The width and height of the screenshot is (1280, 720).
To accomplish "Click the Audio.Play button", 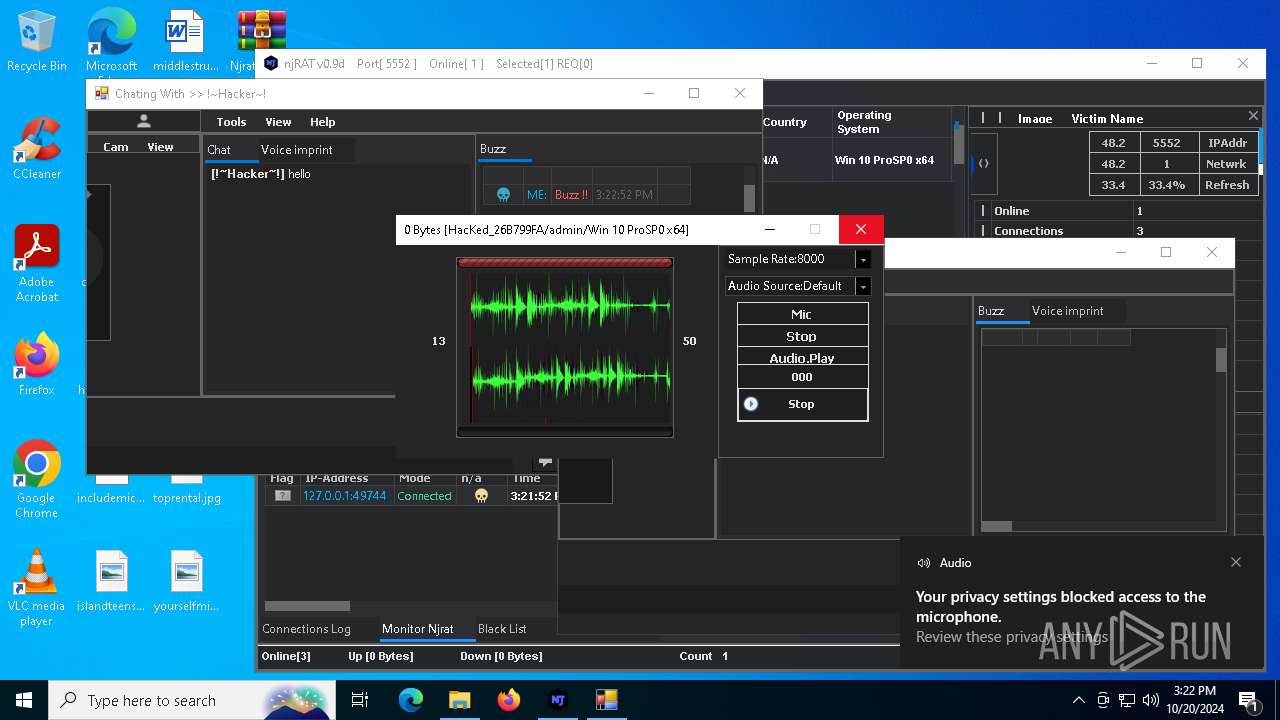I will [802, 358].
